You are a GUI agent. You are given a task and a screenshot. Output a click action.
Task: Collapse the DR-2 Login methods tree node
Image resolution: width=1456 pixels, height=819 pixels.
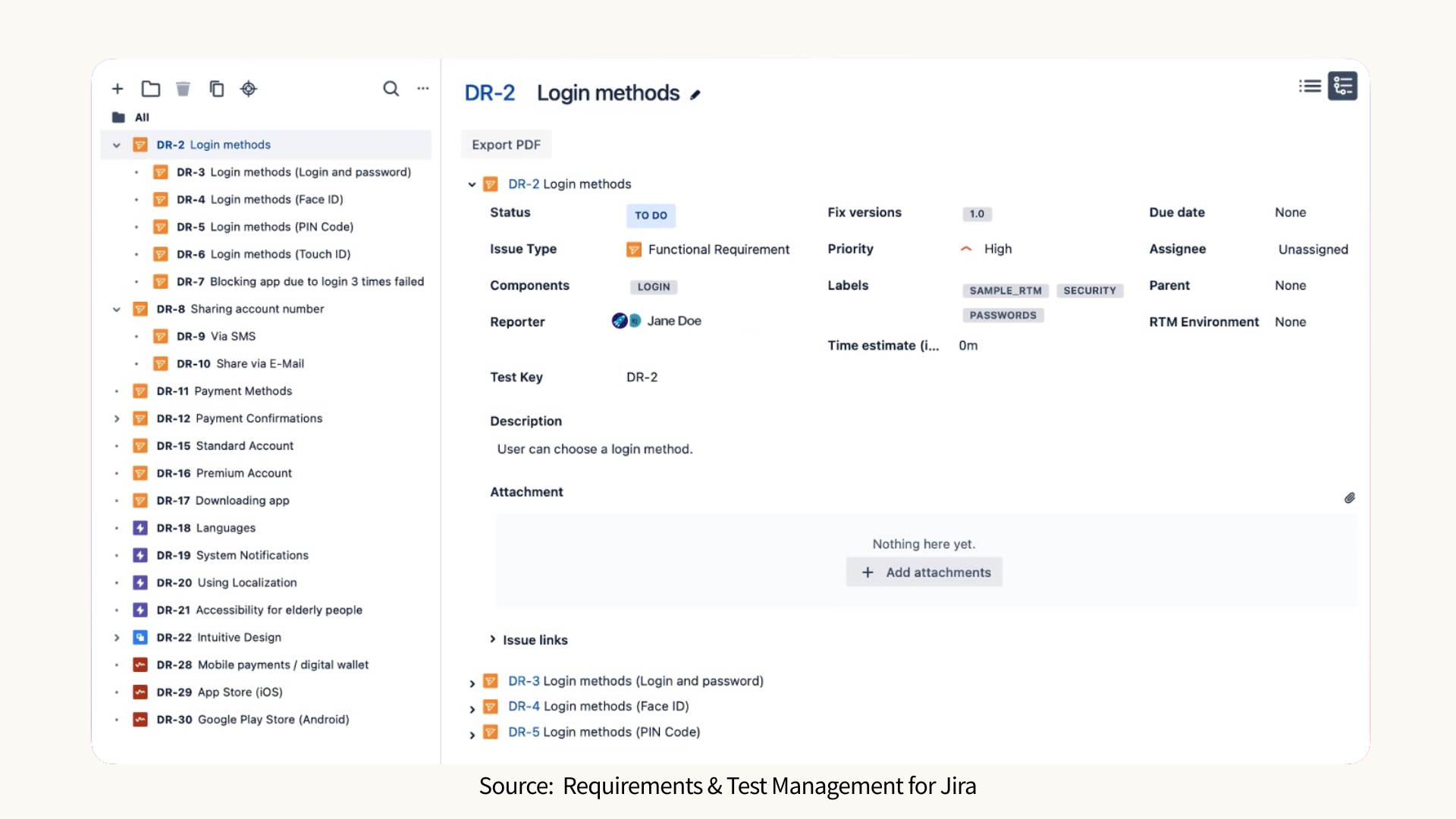(116, 145)
